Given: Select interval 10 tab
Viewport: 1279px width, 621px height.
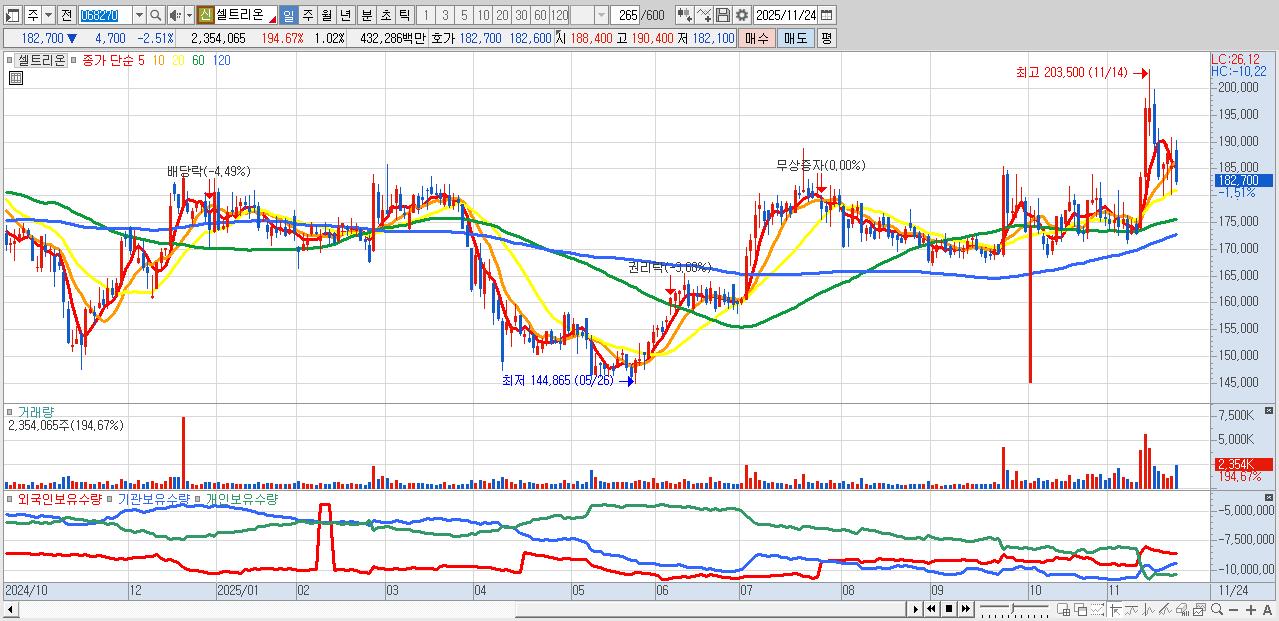Looking at the screenshot, I should (482, 15).
